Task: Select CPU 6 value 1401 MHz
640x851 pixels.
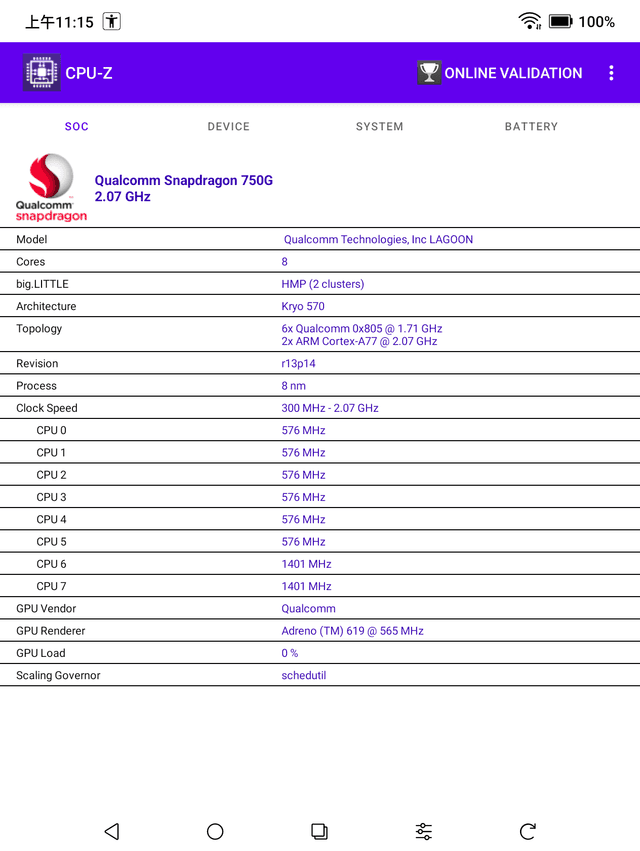Action: click(x=306, y=564)
